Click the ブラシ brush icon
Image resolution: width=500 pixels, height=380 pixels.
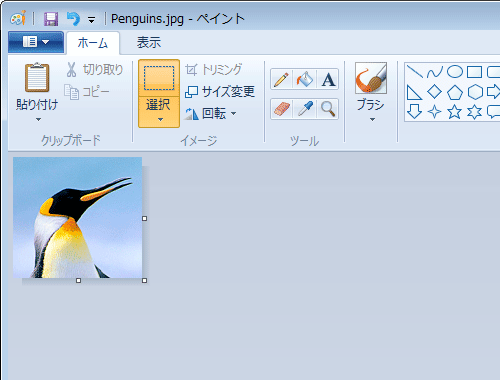tap(371, 78)
